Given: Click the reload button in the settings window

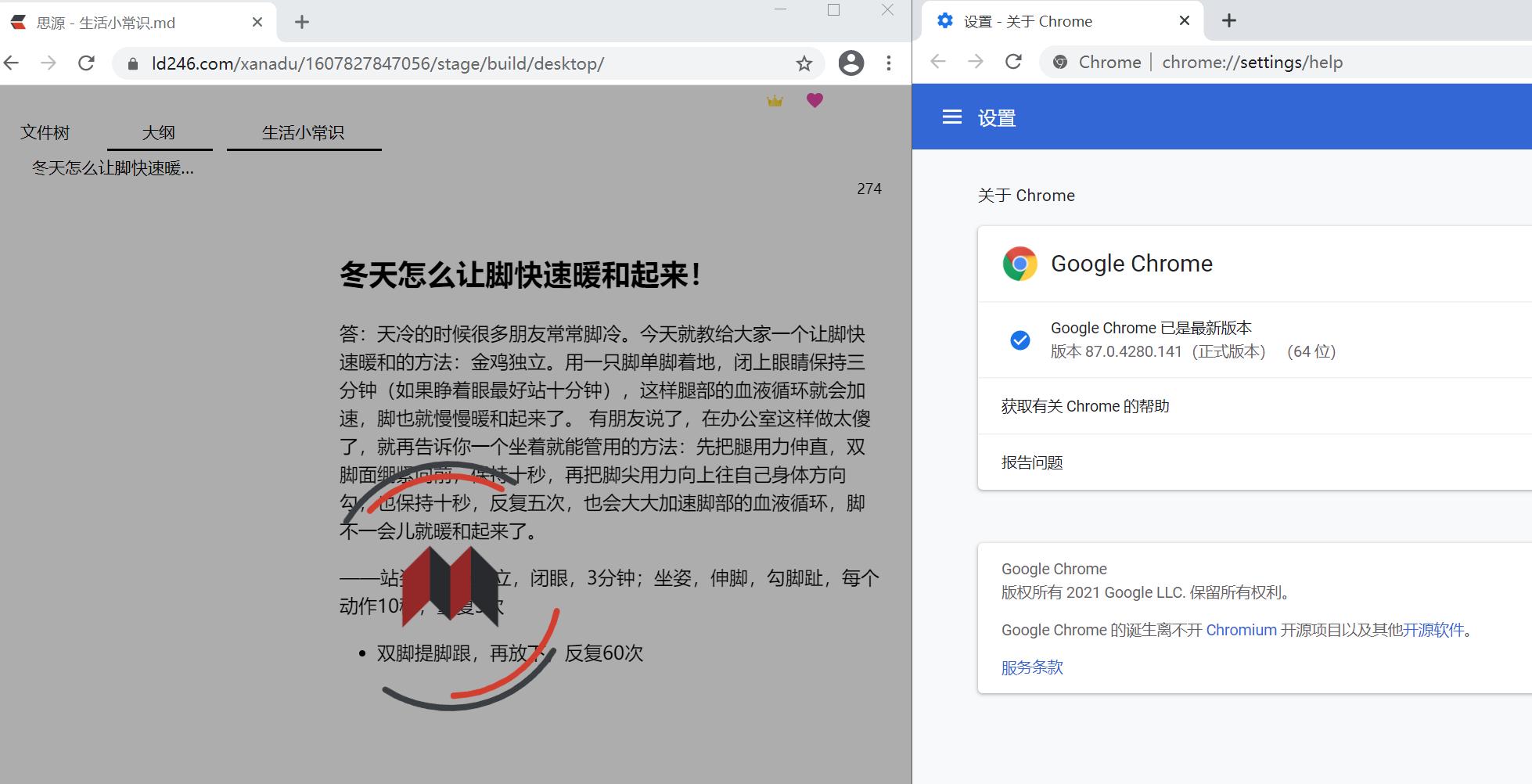Looking at the screenshot, I should point(1014,61).
